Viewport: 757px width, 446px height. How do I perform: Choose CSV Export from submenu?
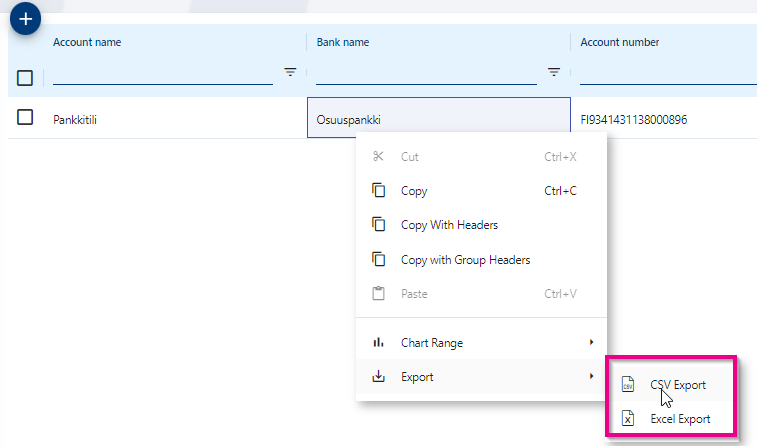pyautogui.click(x=678, y=385)
